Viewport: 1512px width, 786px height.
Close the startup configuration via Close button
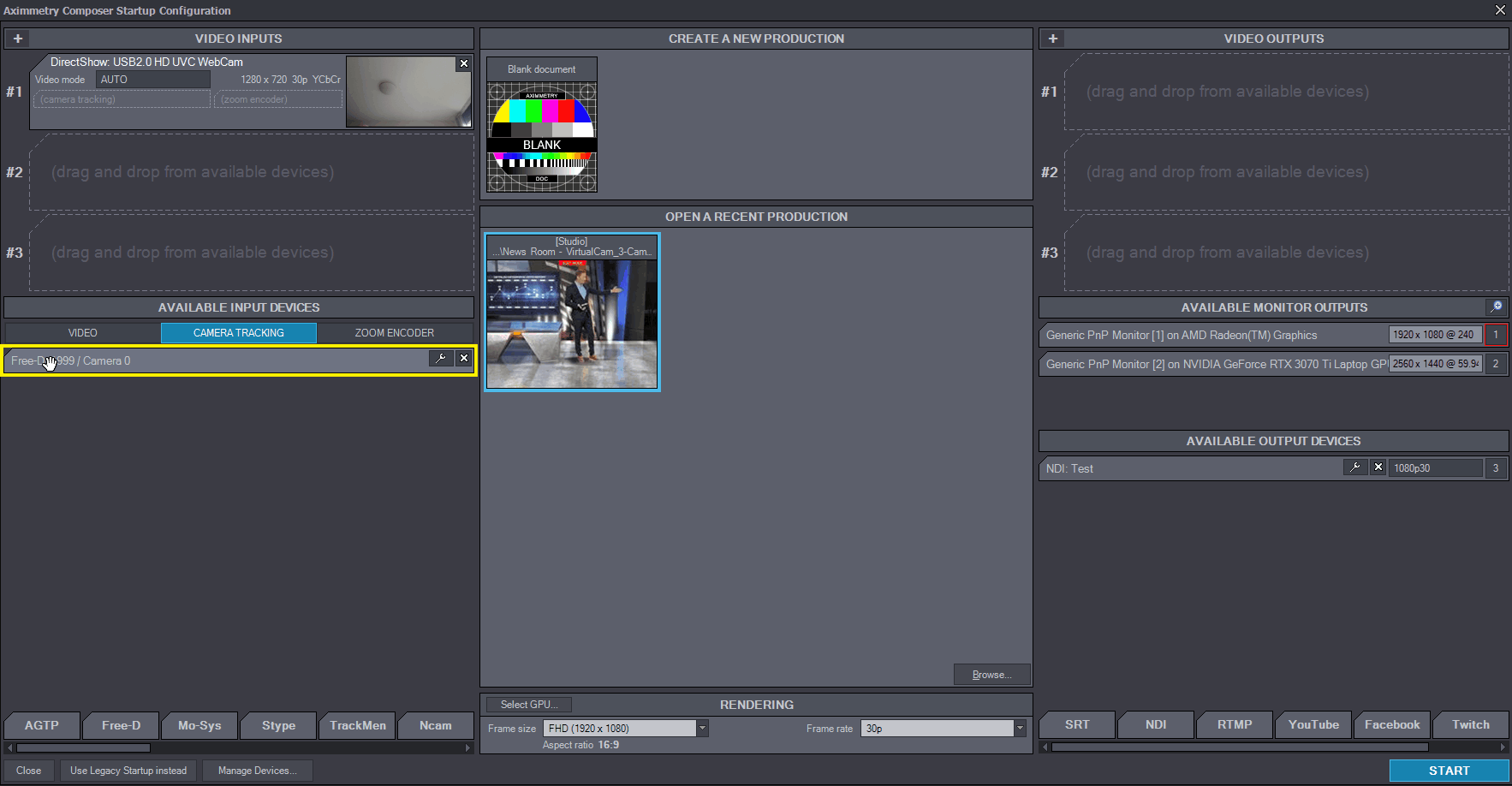(29, 771)
